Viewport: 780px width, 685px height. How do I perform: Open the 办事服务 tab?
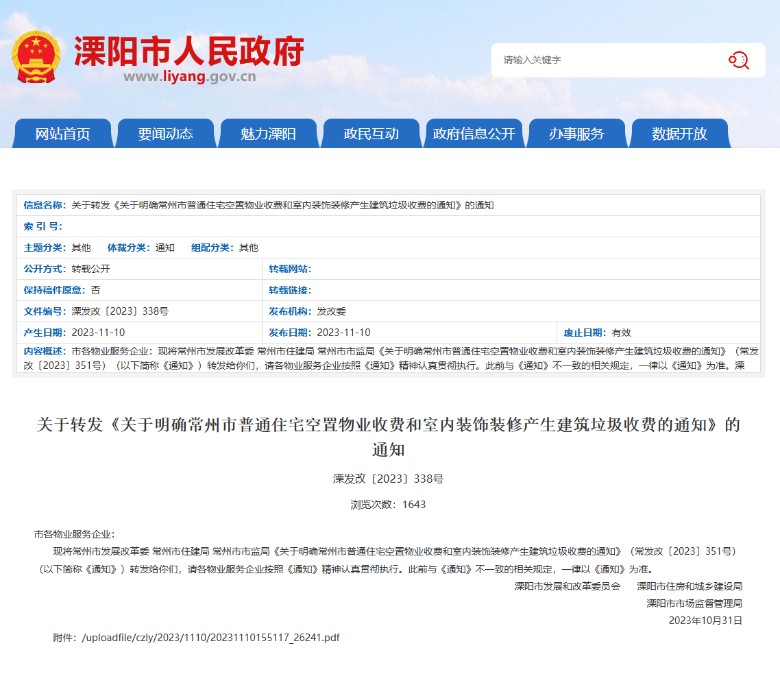[577, 133]
